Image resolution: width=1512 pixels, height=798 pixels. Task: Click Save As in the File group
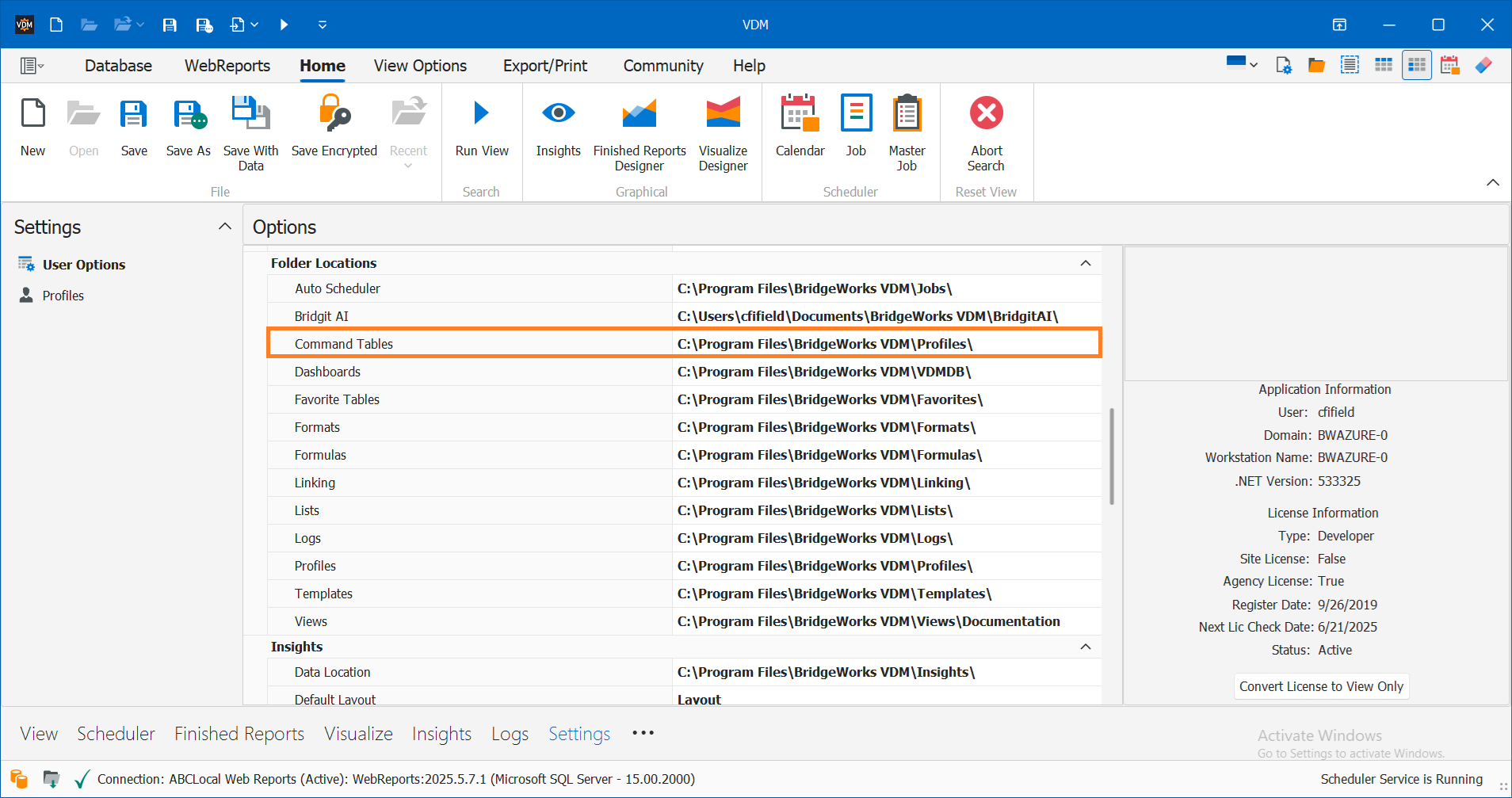[189, 127]
